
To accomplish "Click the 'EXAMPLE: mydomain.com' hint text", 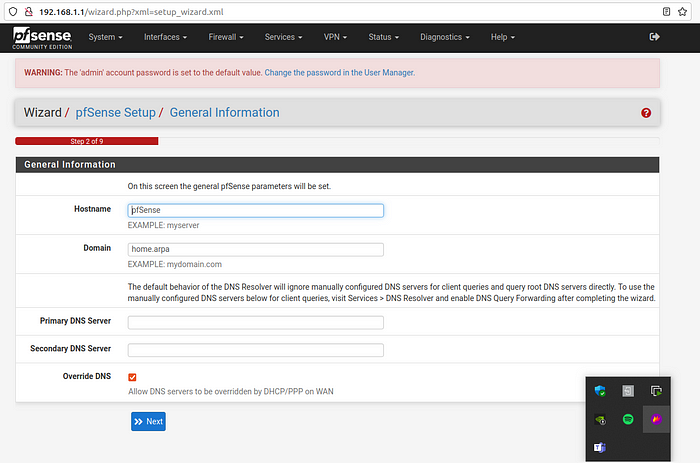I will (x=175, y=264).
